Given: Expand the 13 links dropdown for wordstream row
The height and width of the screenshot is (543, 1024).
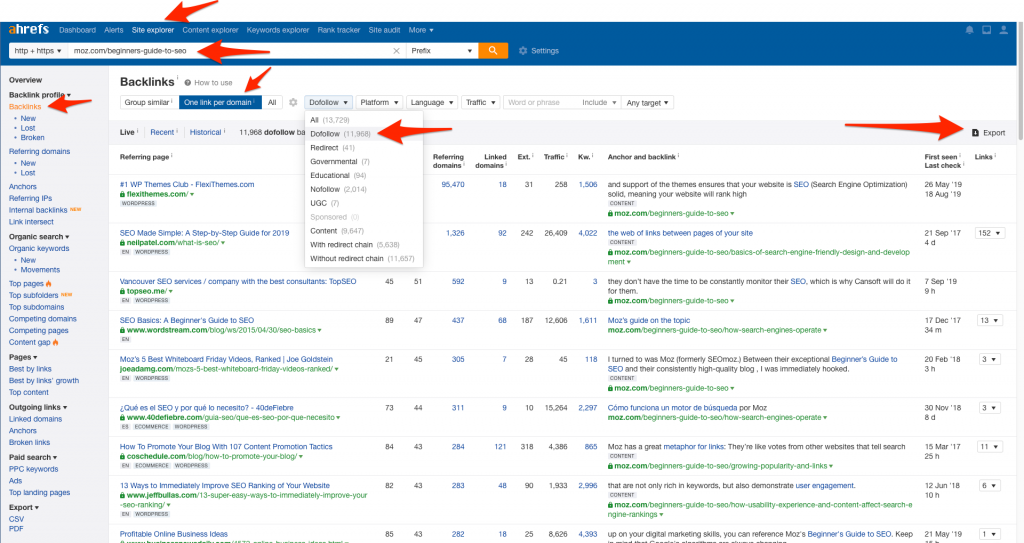Looking at the screenshot, I should click(989, 321).
